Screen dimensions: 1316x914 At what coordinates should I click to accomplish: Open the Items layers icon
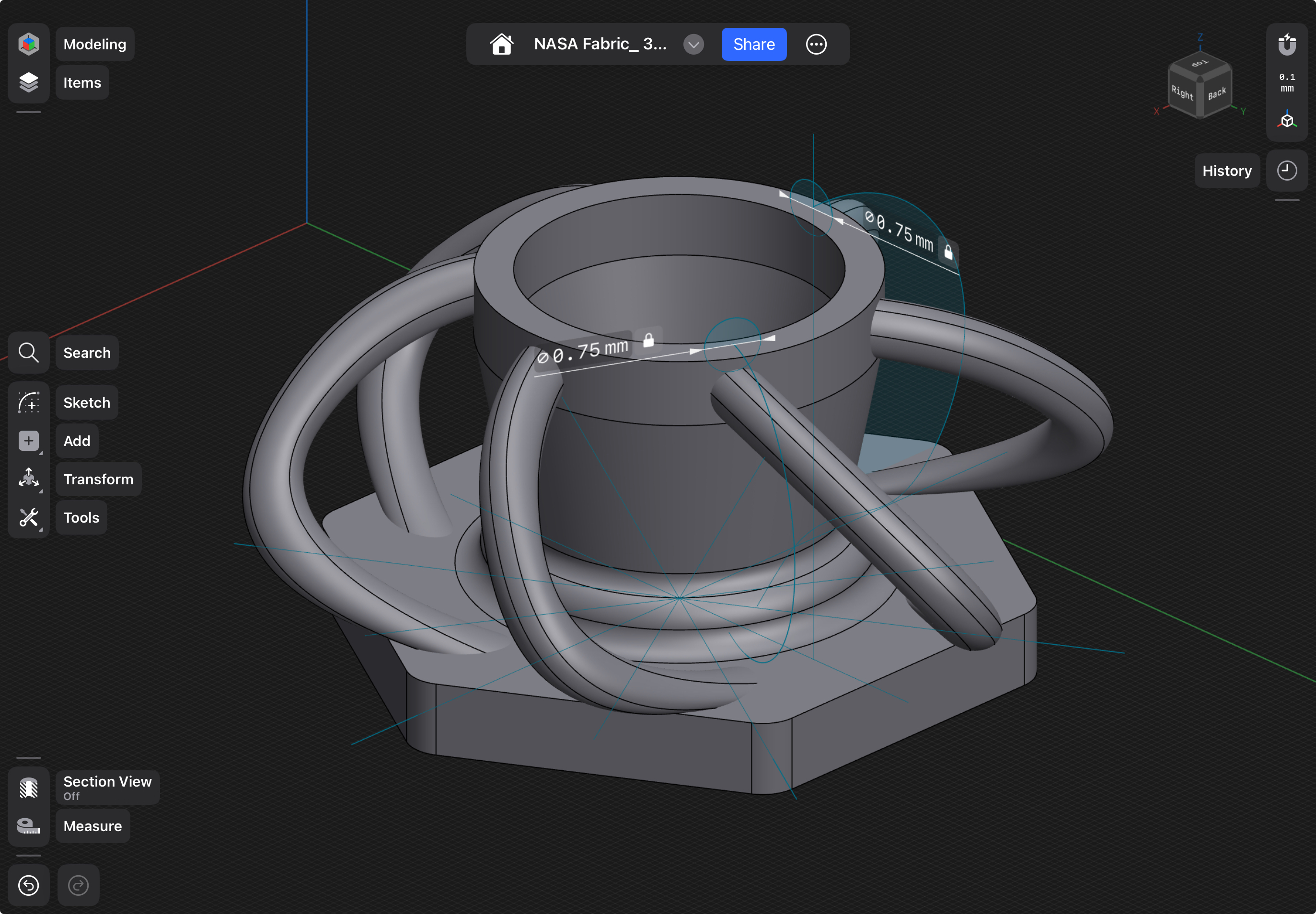coord(28,82)
